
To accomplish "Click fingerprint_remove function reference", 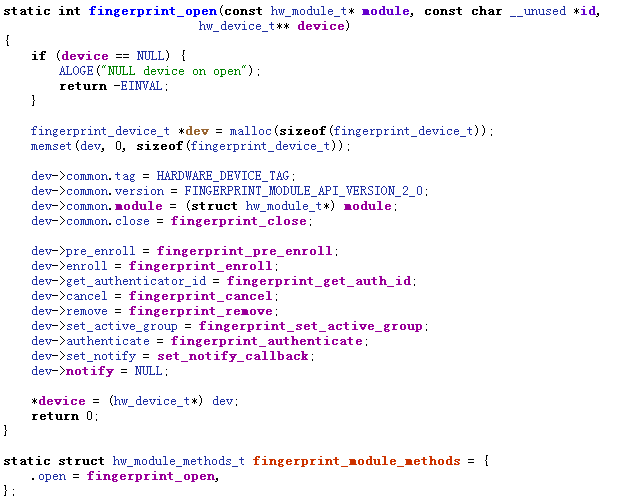I will (201, 311).
